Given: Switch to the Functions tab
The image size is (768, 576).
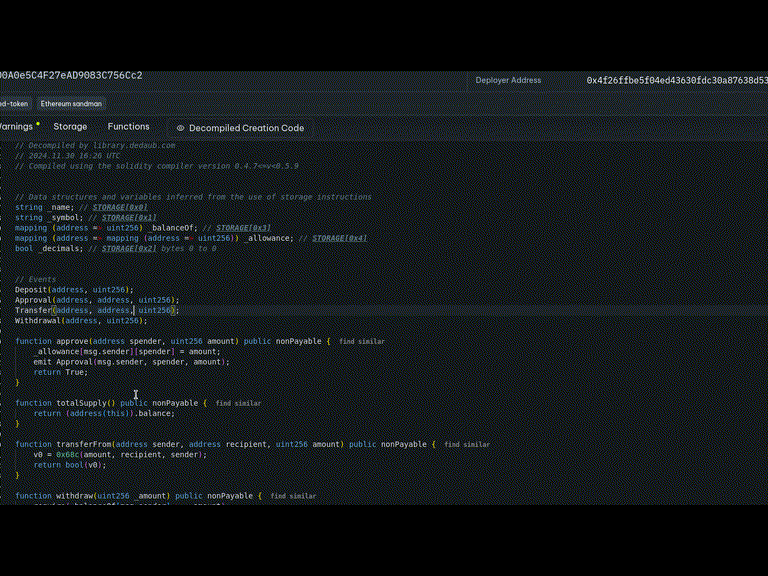Looking at the screenshot, I should [128, 127].
